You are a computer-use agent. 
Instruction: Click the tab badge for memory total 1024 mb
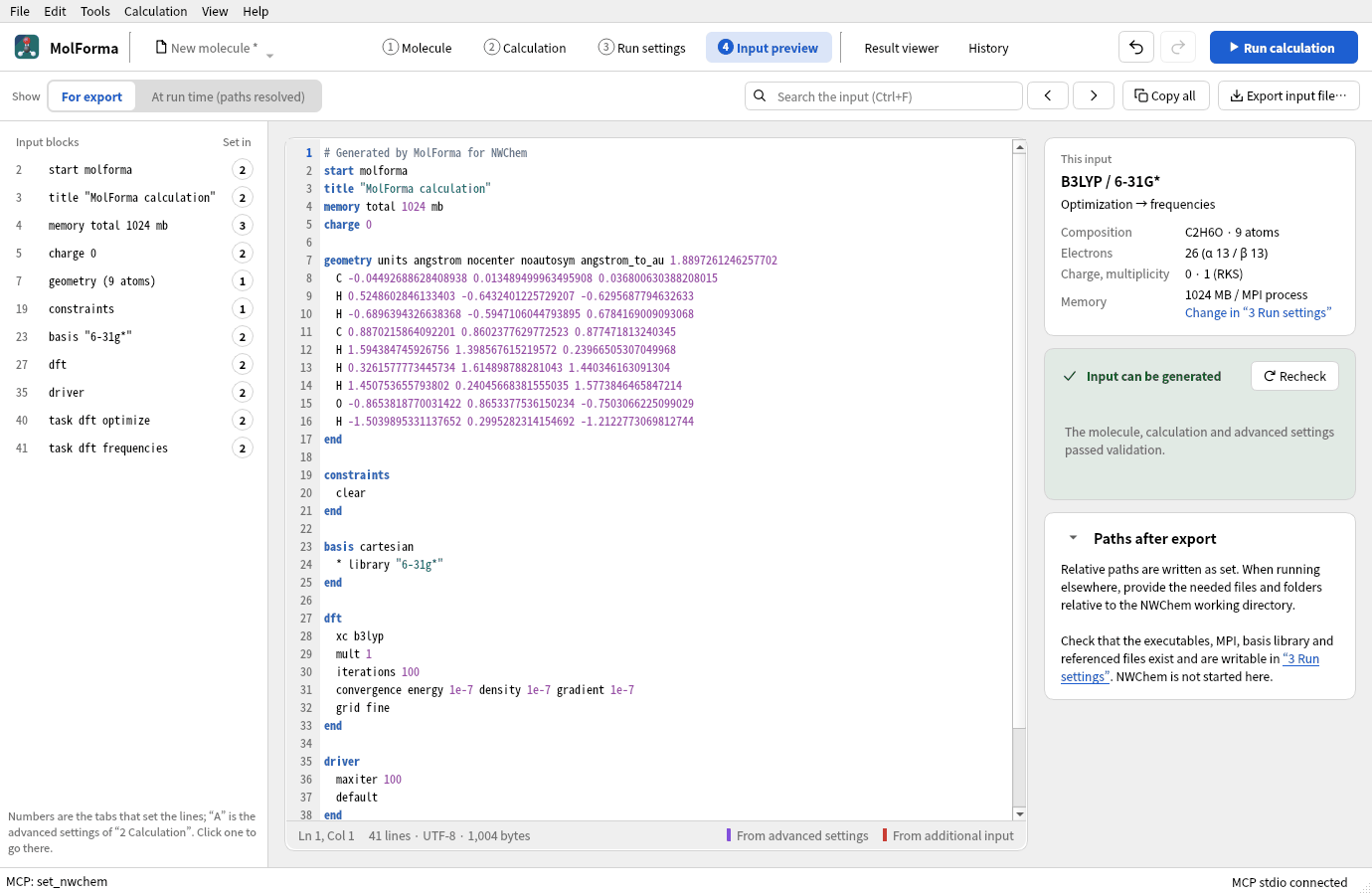tap(242, 226)
